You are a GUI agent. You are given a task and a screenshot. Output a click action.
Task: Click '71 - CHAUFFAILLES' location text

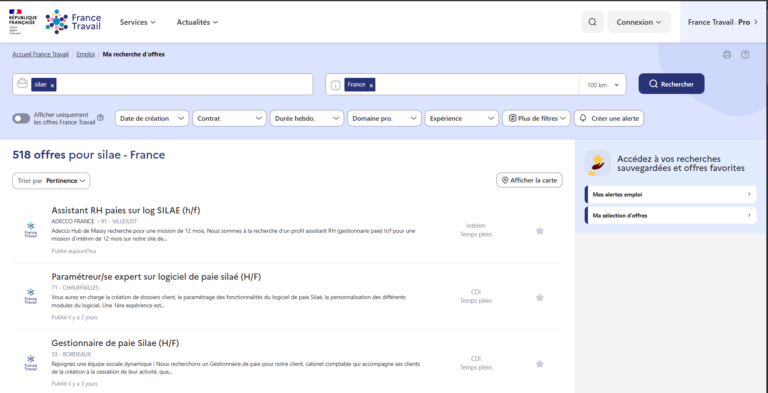coord(75,288)
